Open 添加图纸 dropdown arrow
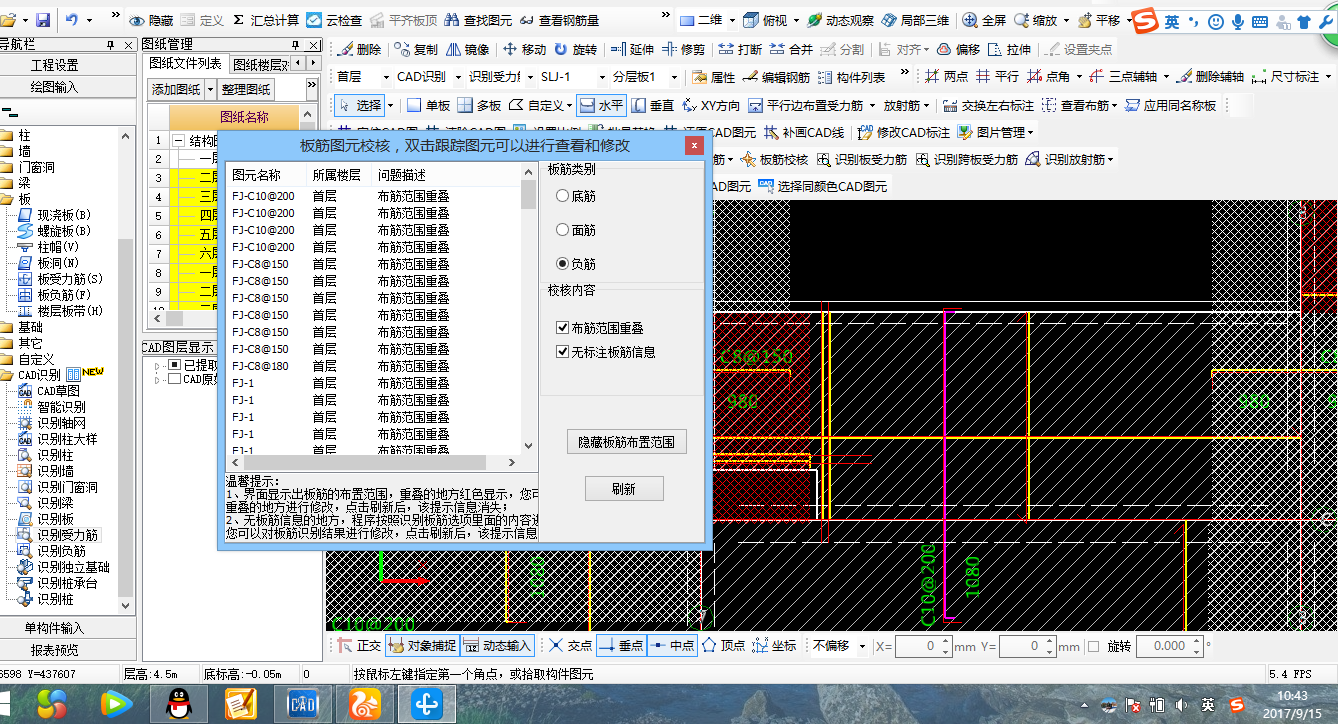The width and height of the screenshot is (1338, 724). 208,89
